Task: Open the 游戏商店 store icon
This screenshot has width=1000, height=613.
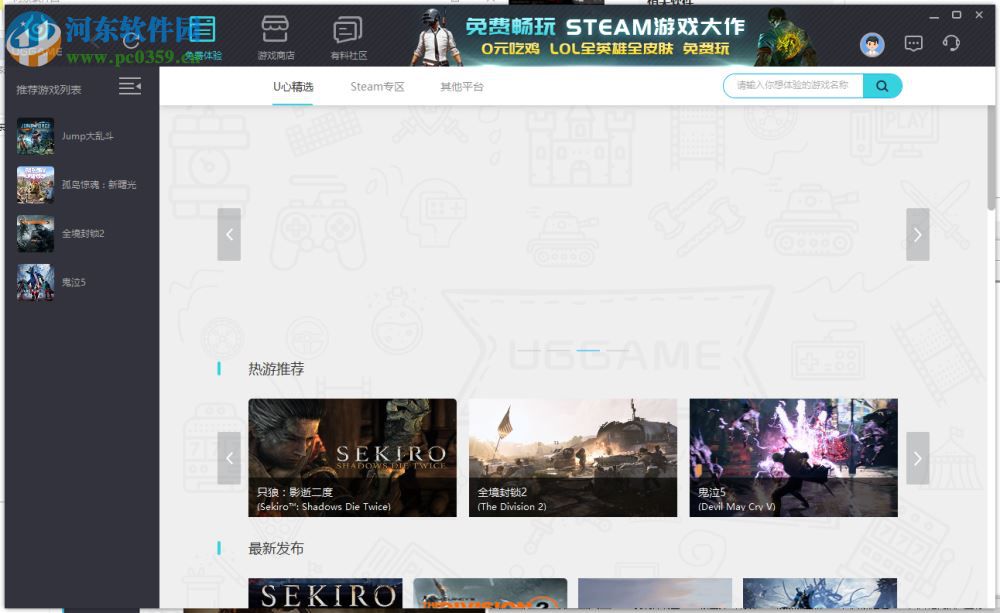Action: [275, 29]
